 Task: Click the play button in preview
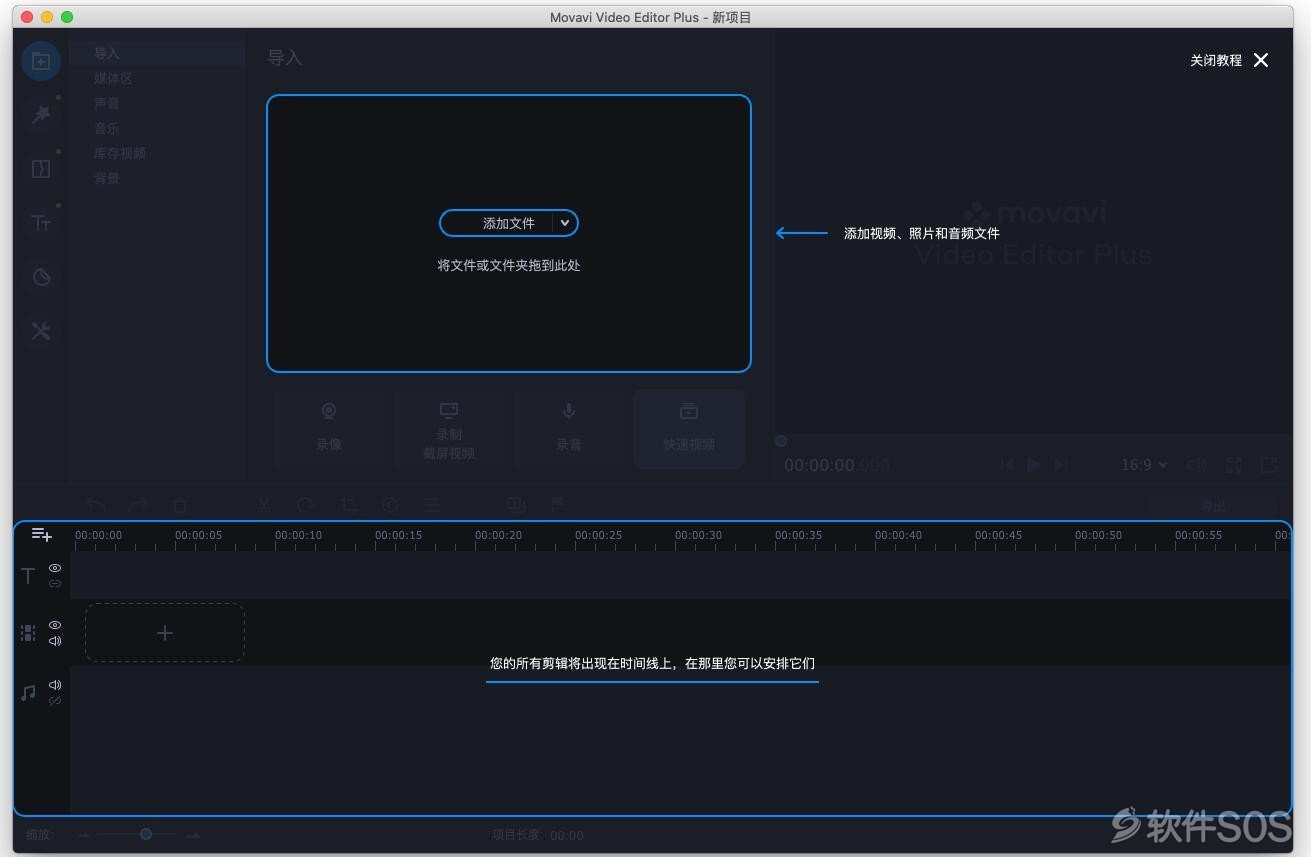[x=1034, y=465]
